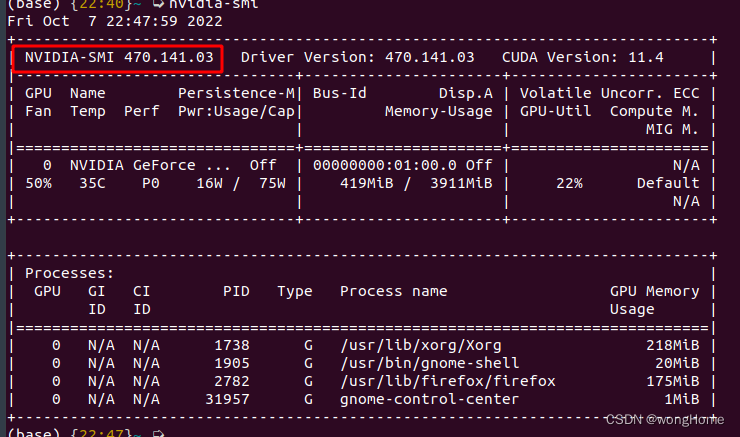Click the 'MIG M.' header text
Screen dimensions: 740x437
[x=672, y=129]
